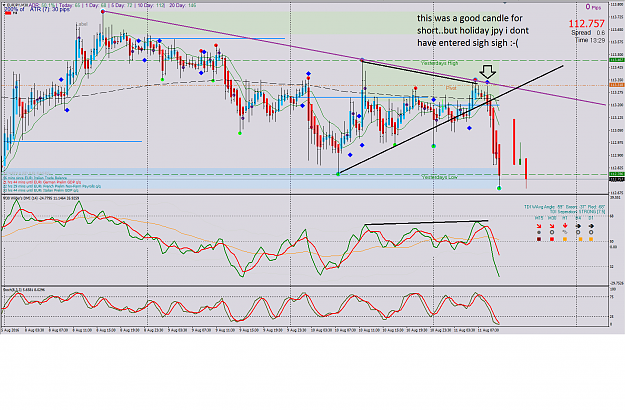
Task: Select the long black rising trendline
Action: coord(450,120)
